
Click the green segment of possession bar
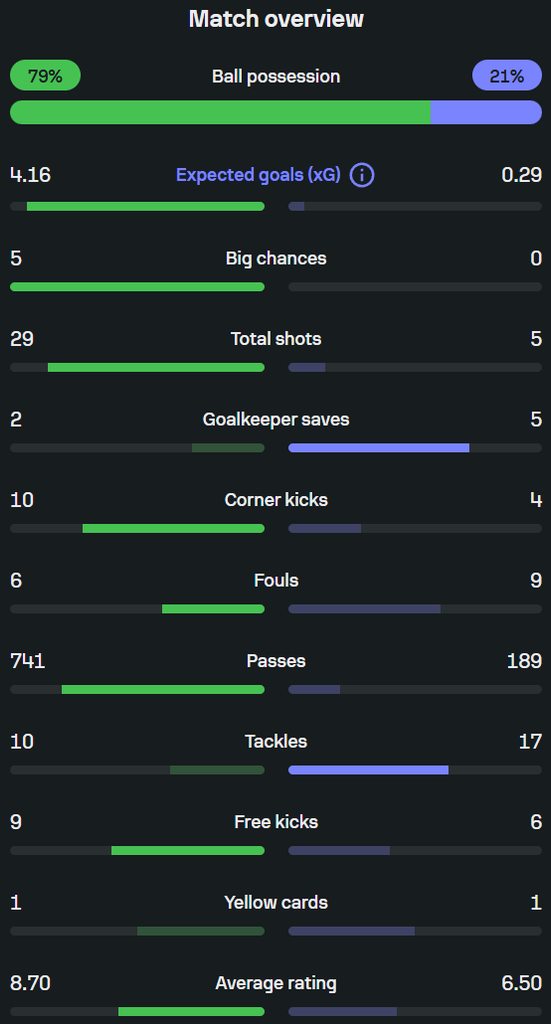(x=220, y=112)
